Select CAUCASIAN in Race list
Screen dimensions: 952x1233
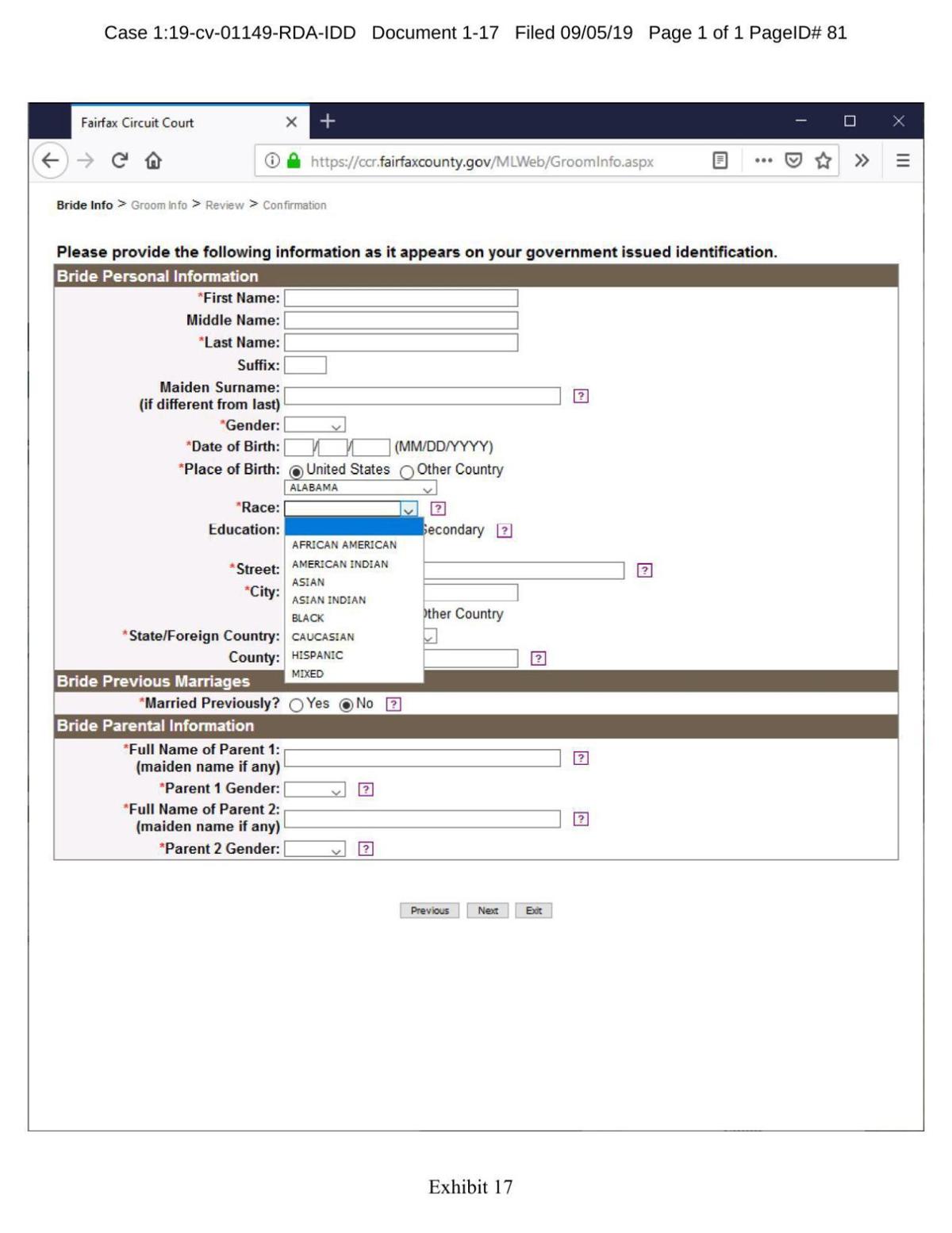(x=354, y=637)
